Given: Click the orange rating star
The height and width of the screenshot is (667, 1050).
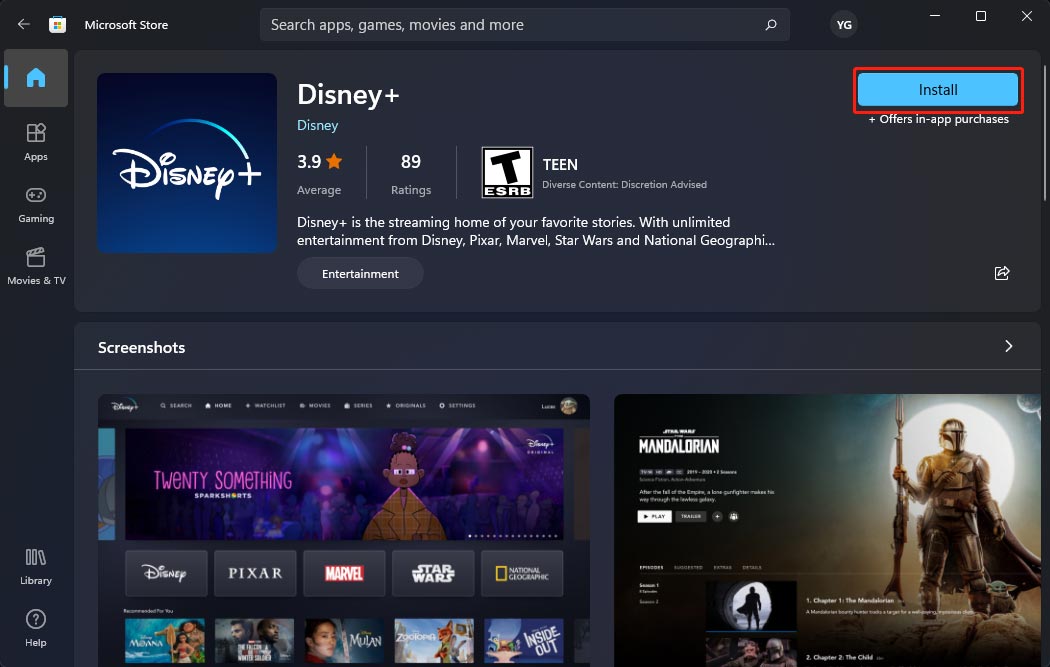Looking at the screenshot, I should tap(334, 161).
